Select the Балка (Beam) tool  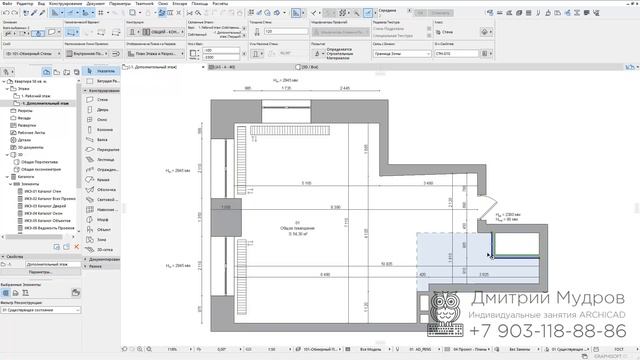pos(101,140)
